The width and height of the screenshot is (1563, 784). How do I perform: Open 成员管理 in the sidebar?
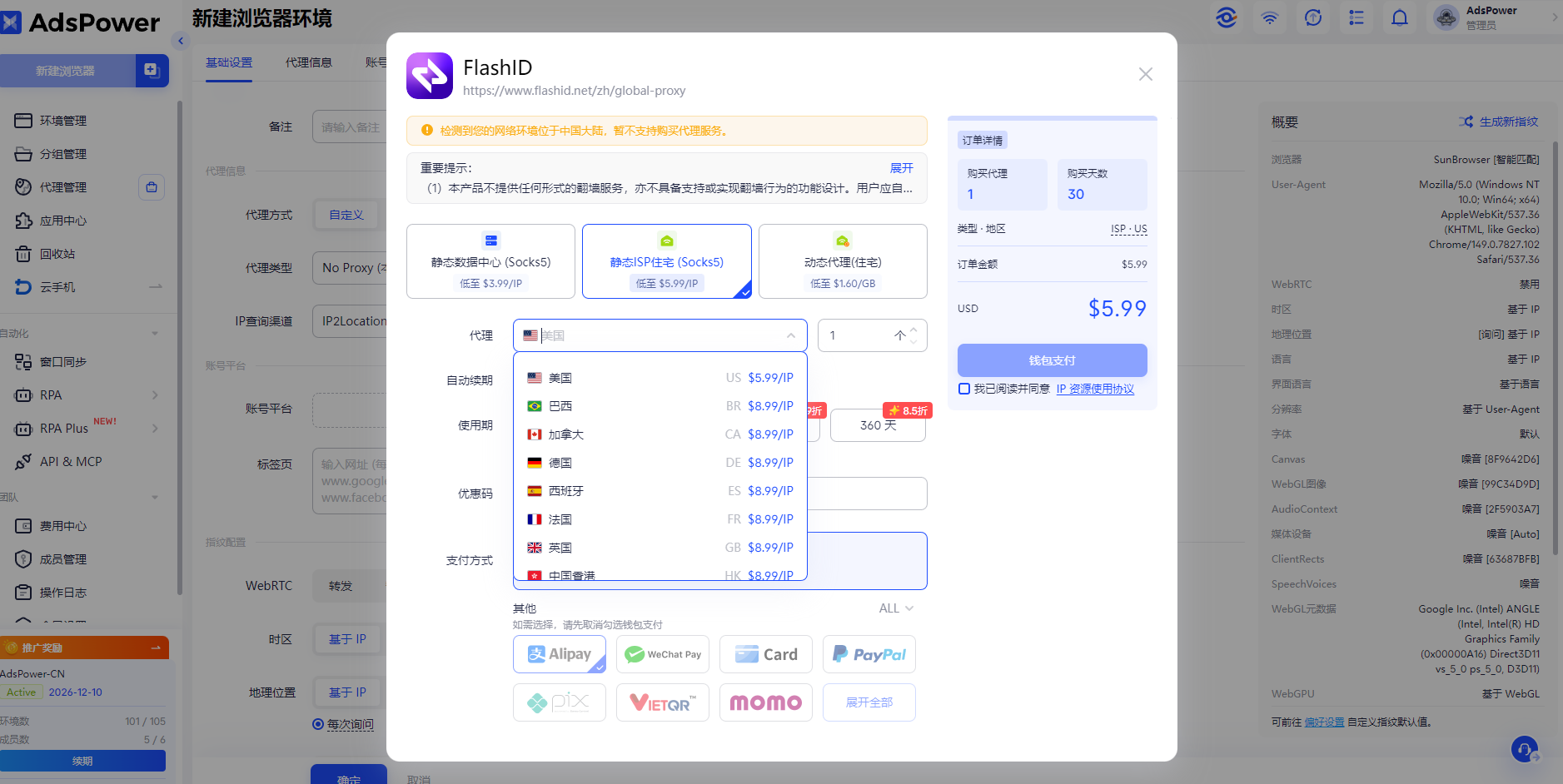[62, 559]
